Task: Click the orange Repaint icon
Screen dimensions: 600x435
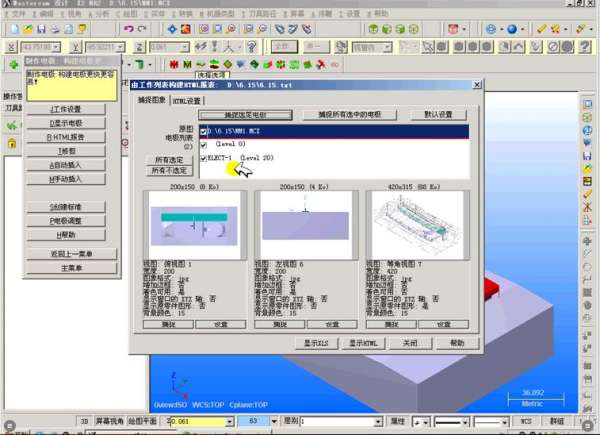Action: pos(186,29)
